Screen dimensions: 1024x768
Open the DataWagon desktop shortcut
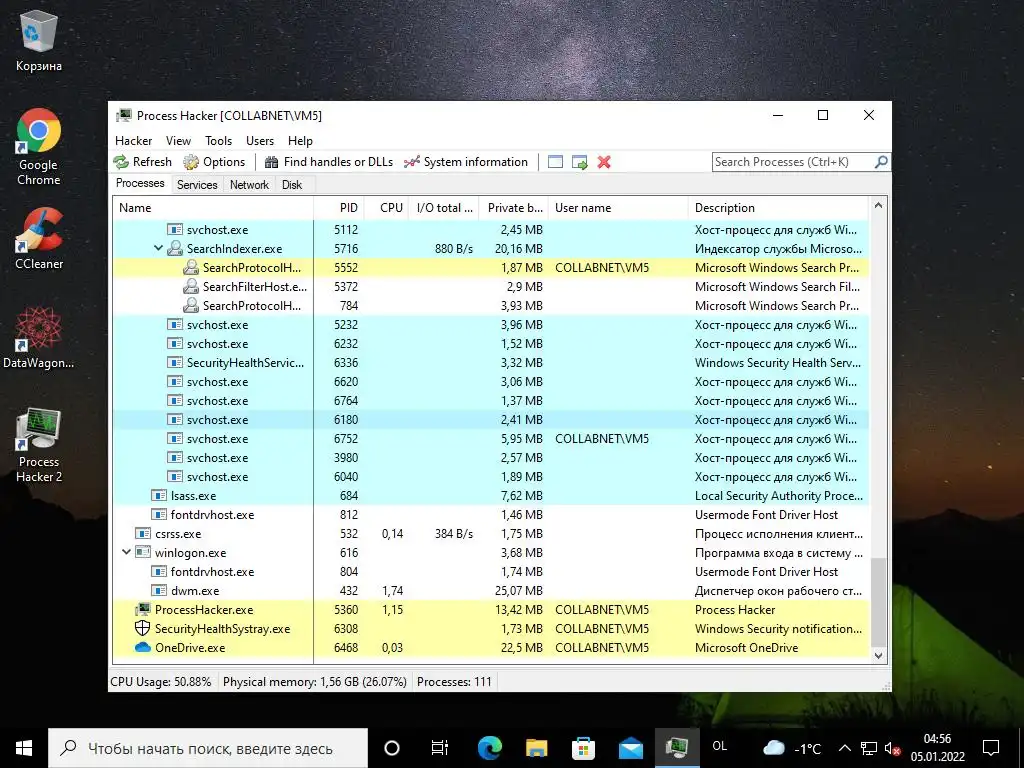click(39, 338)
